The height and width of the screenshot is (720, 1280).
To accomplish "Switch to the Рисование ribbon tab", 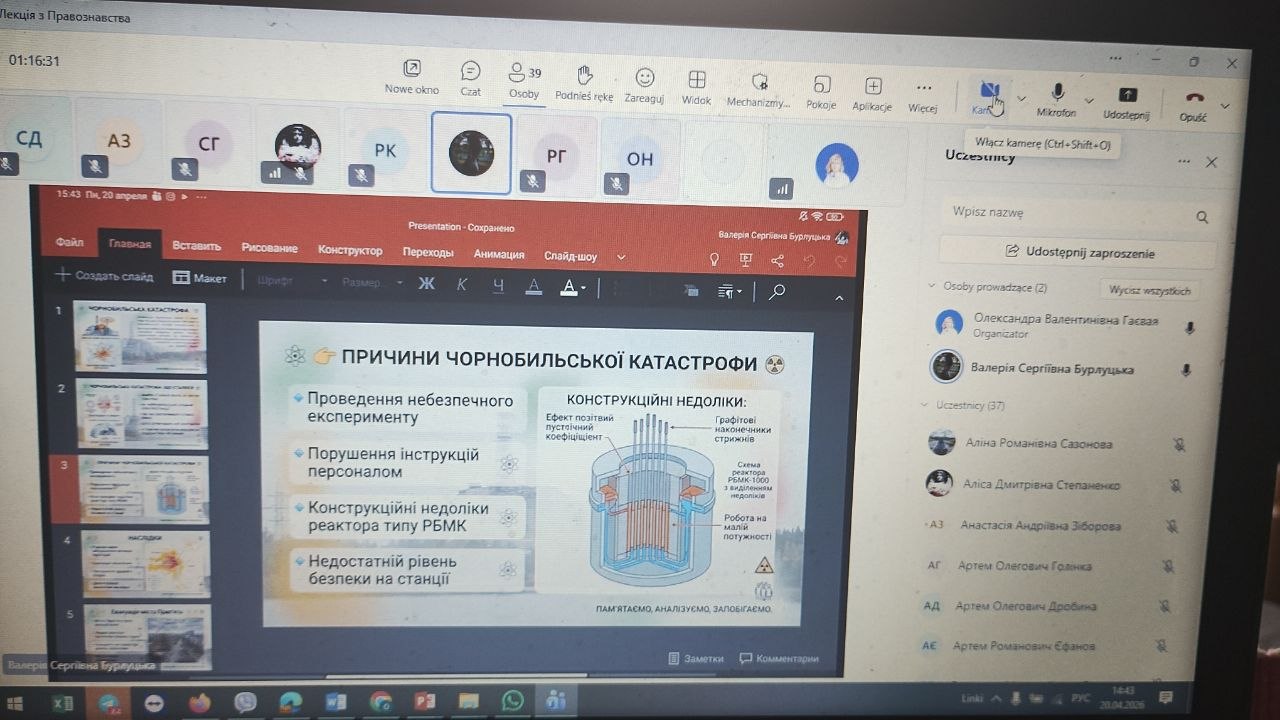I will 269,248.
